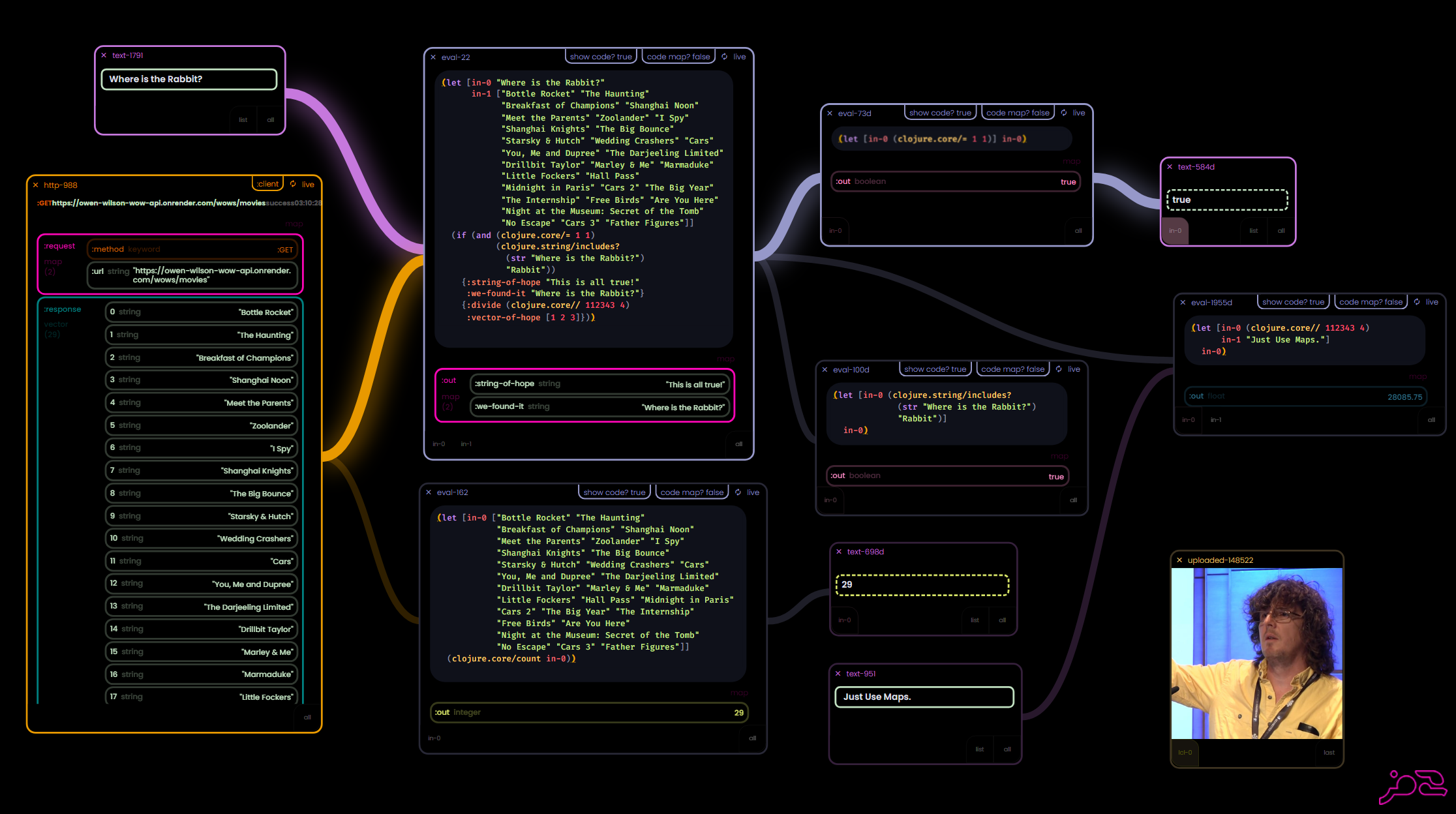Toggle code map? false in eval-162
This screenshot has width=1456, height=814.
click(x=691, y=492)
